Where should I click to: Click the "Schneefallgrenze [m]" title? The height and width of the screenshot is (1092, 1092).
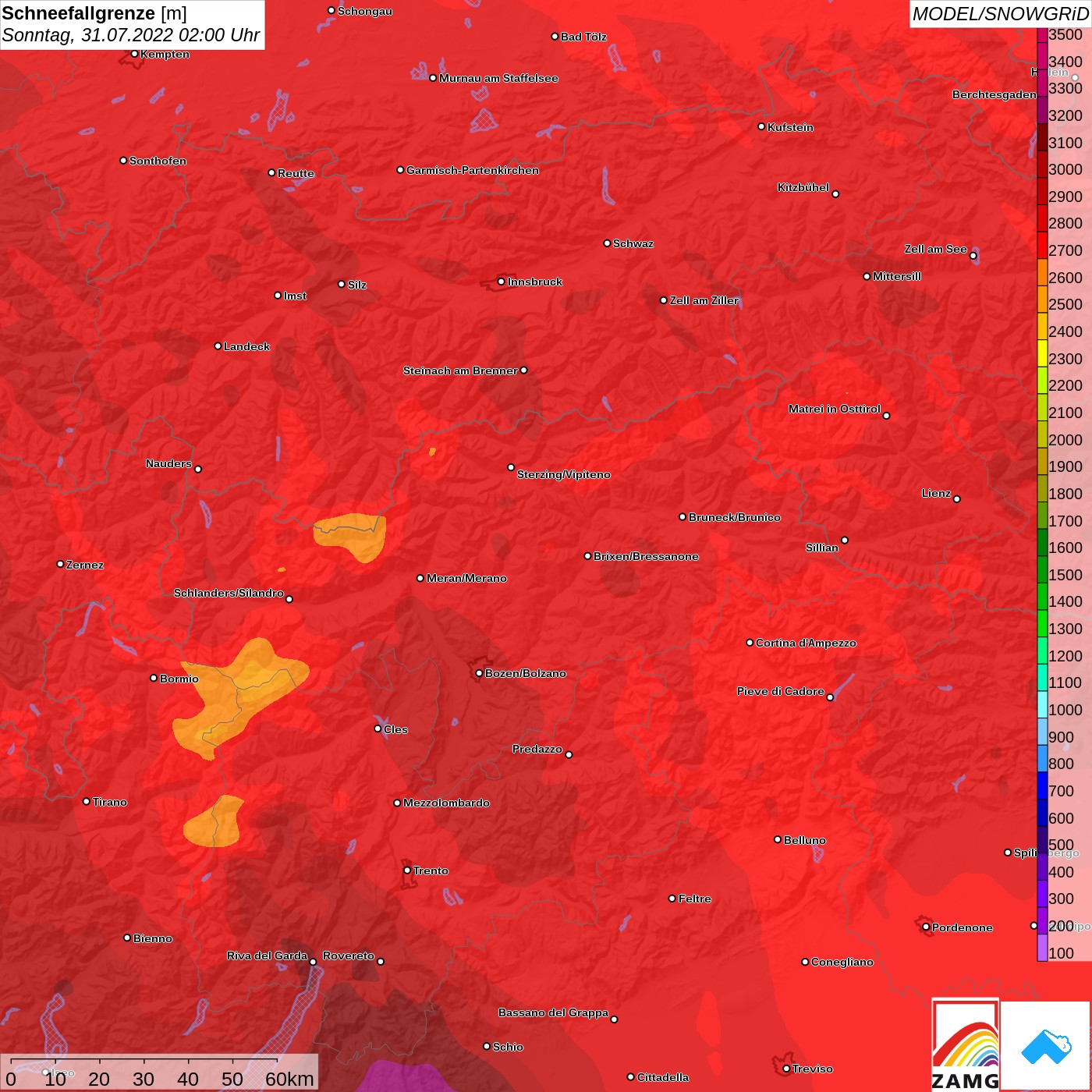[x=94, y=13]
